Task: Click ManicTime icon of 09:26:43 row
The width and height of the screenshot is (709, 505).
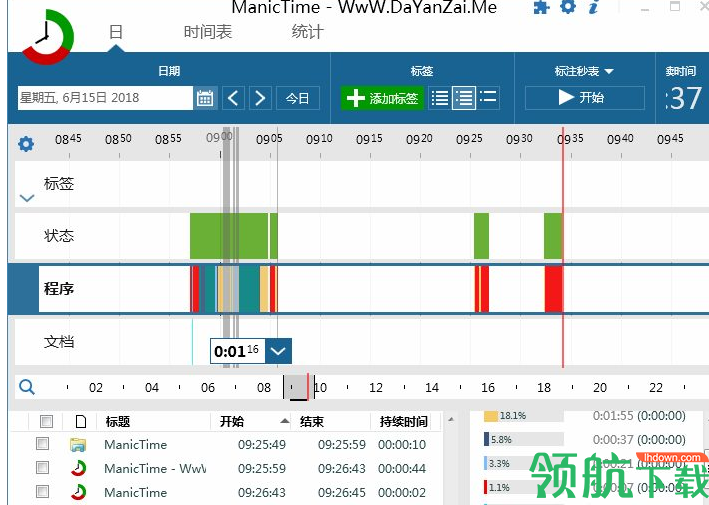Action: 78,492
